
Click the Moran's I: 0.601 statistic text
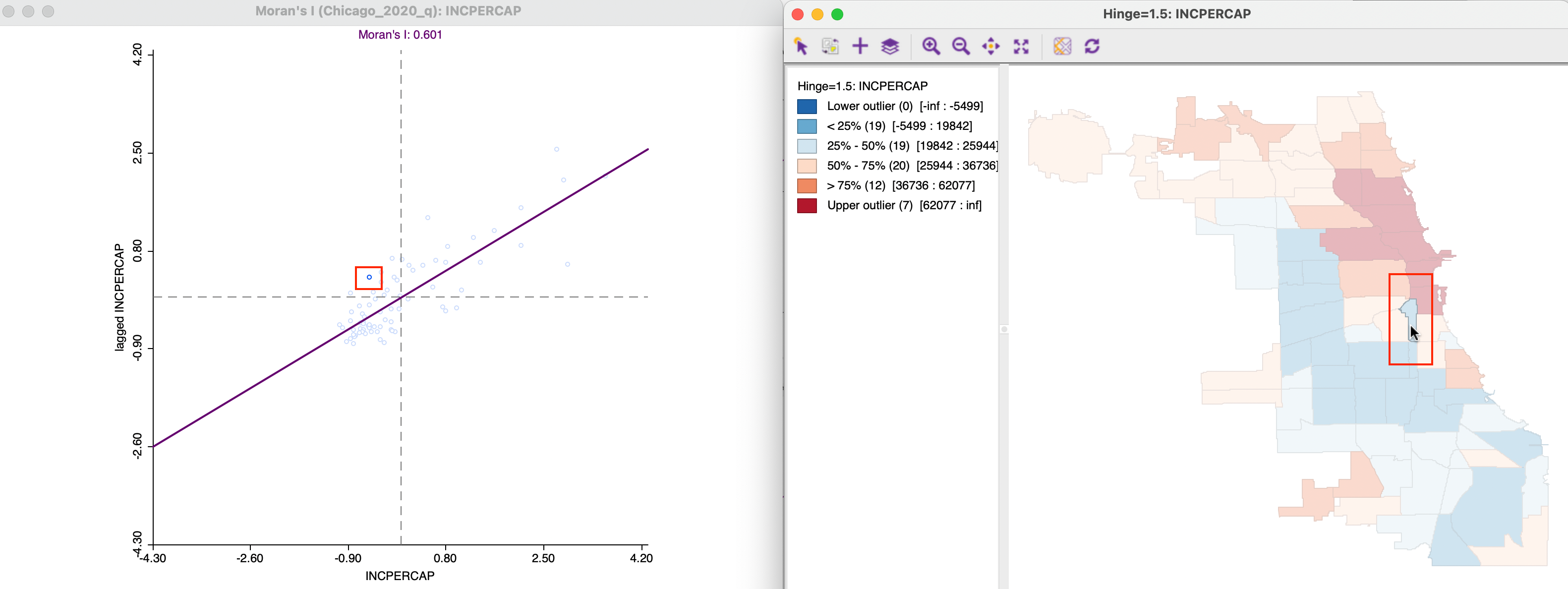pos(400,35)
